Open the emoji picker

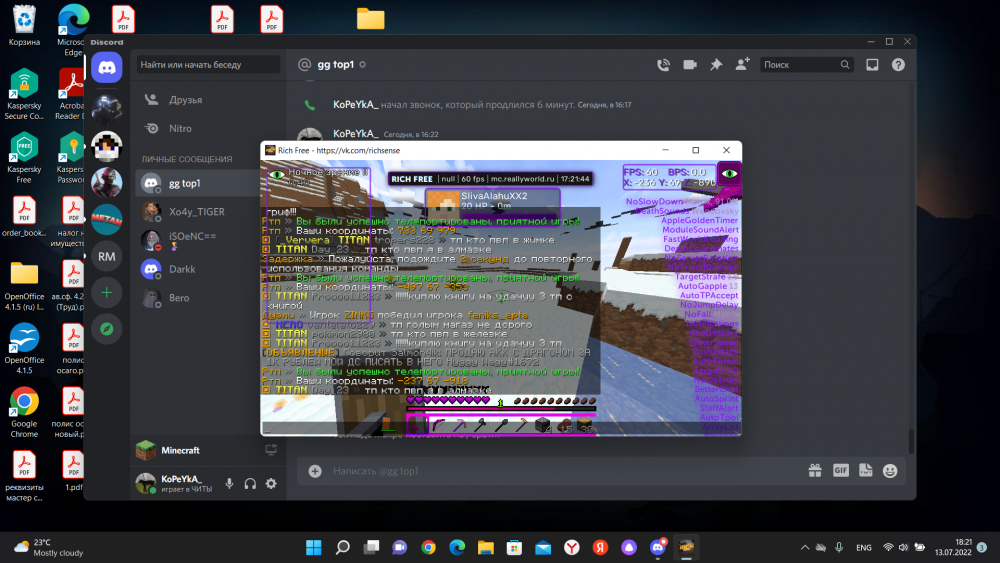(890, 471)
